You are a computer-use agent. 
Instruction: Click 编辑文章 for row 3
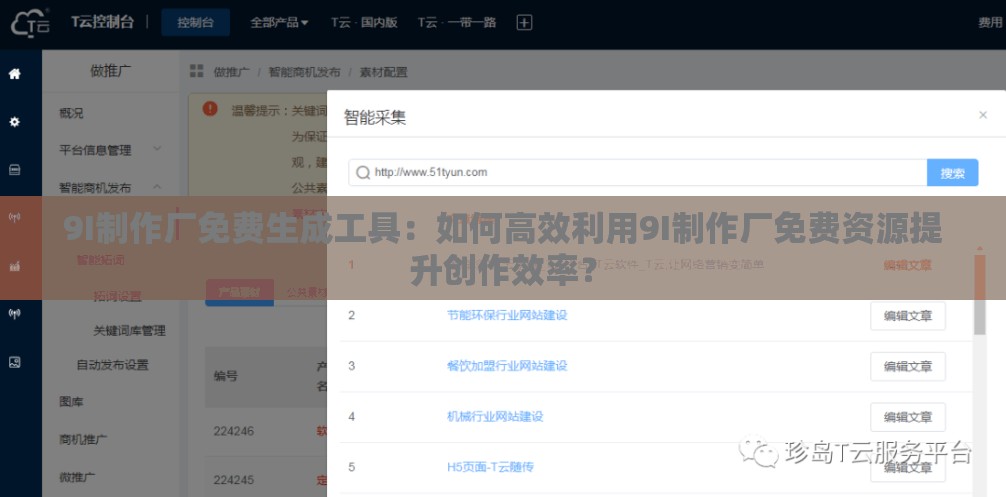[x=908, y=366]
